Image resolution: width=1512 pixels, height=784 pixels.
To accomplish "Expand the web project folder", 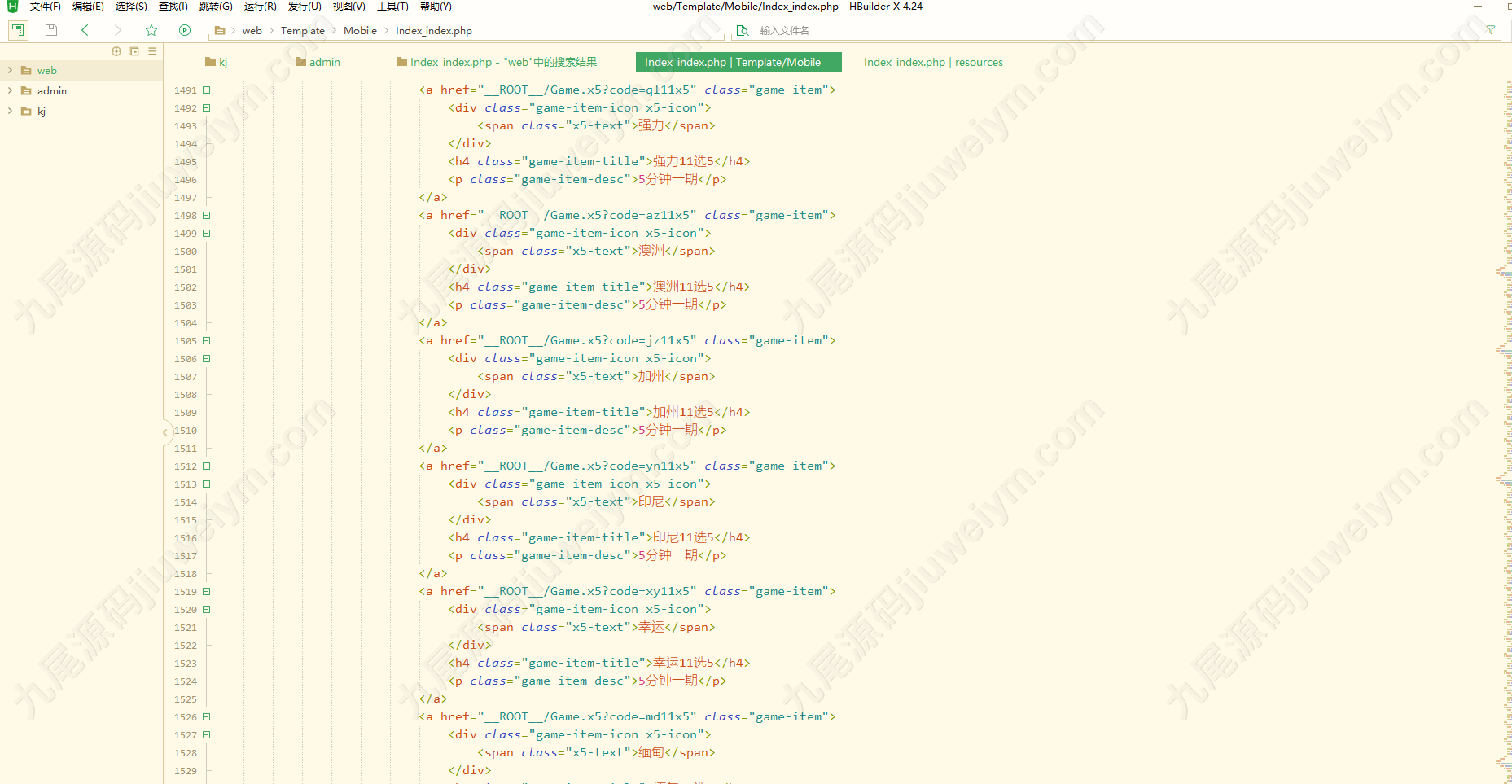I will (x=10, y=71).
